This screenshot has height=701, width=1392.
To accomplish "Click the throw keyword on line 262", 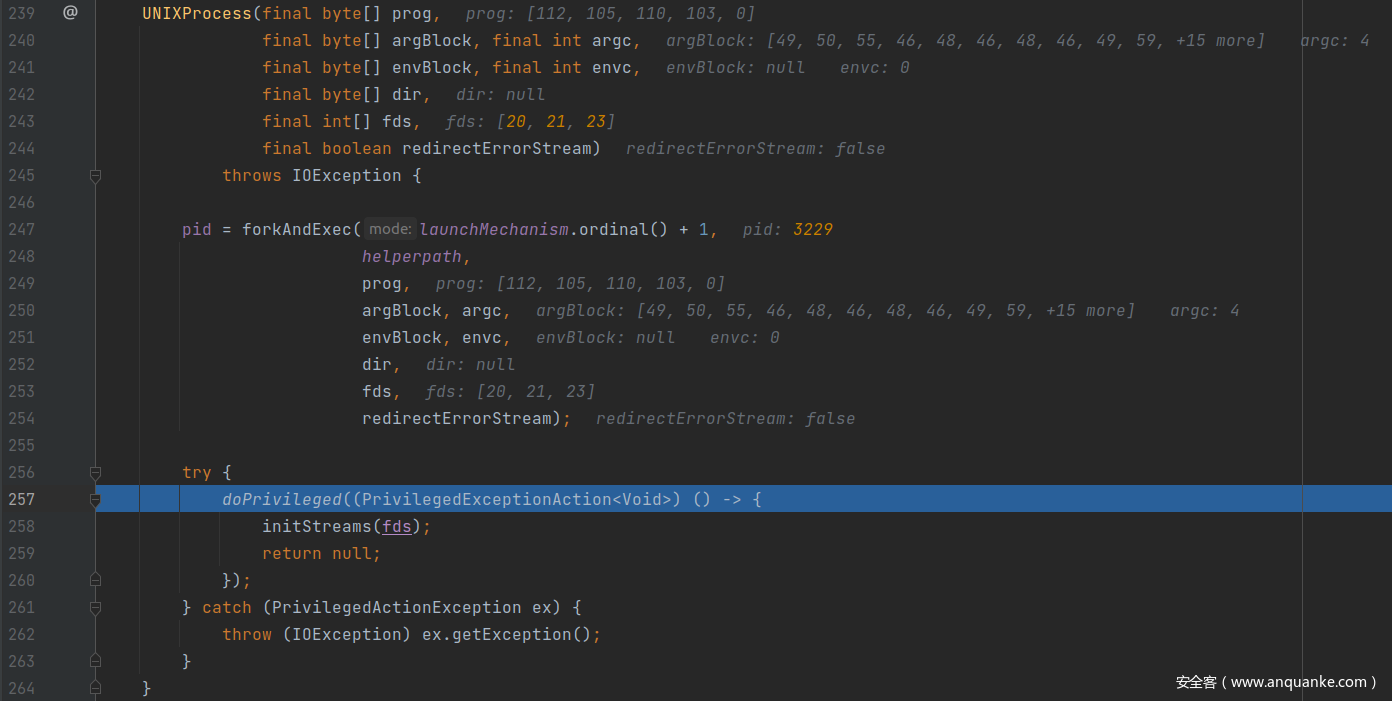I will tap(247, 634).
